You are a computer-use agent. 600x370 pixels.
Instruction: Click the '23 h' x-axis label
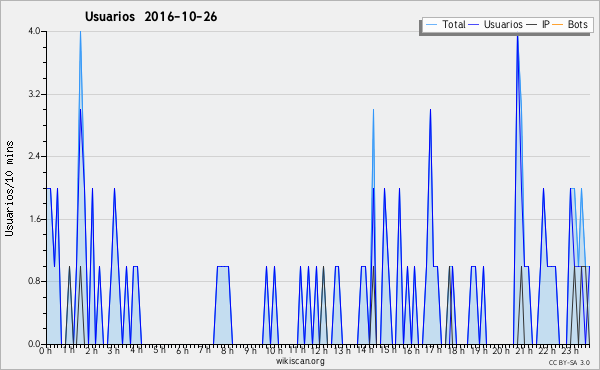coord(569,350)
